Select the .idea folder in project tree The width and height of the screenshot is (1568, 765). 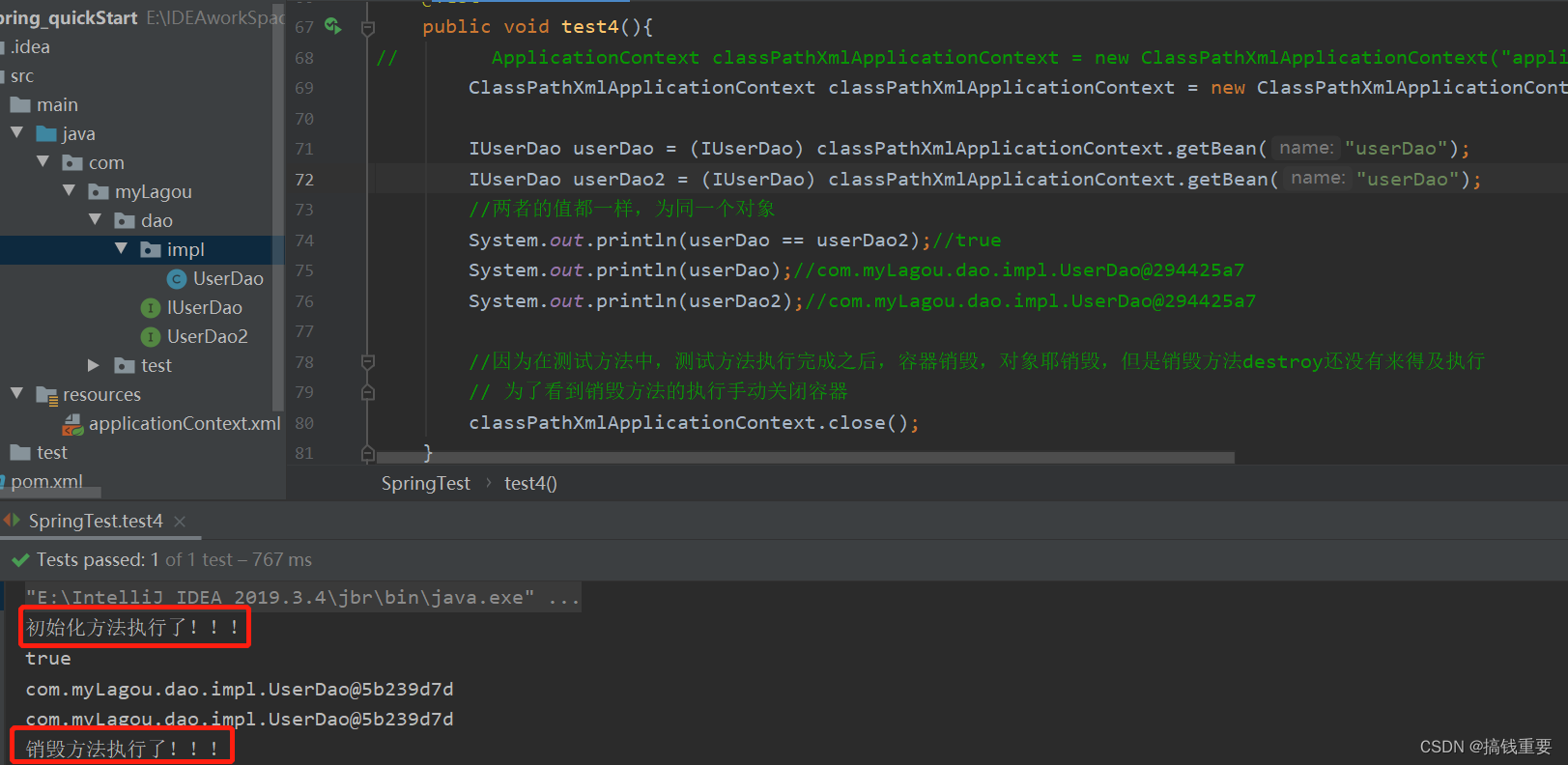30,46
